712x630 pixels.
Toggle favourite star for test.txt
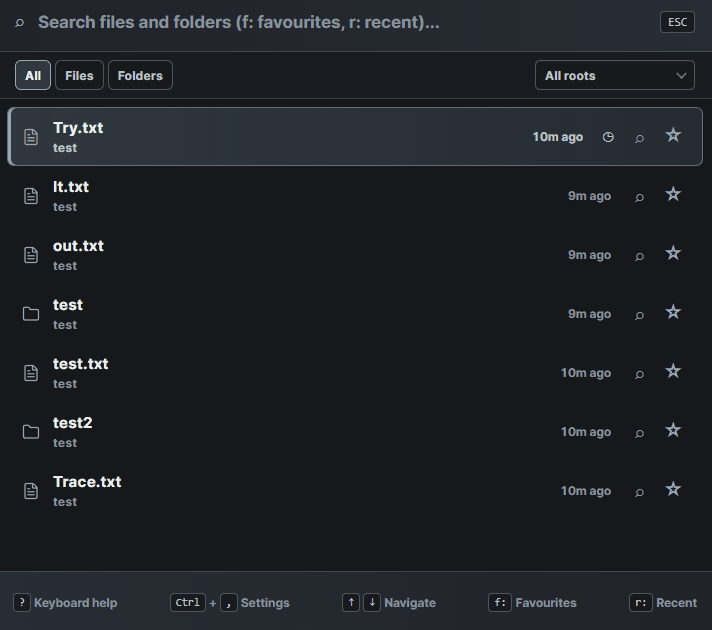click(673, 372)
